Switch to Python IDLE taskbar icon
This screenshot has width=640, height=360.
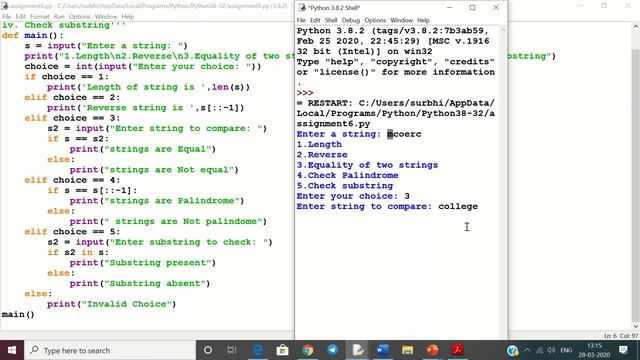tap(358, 350)
